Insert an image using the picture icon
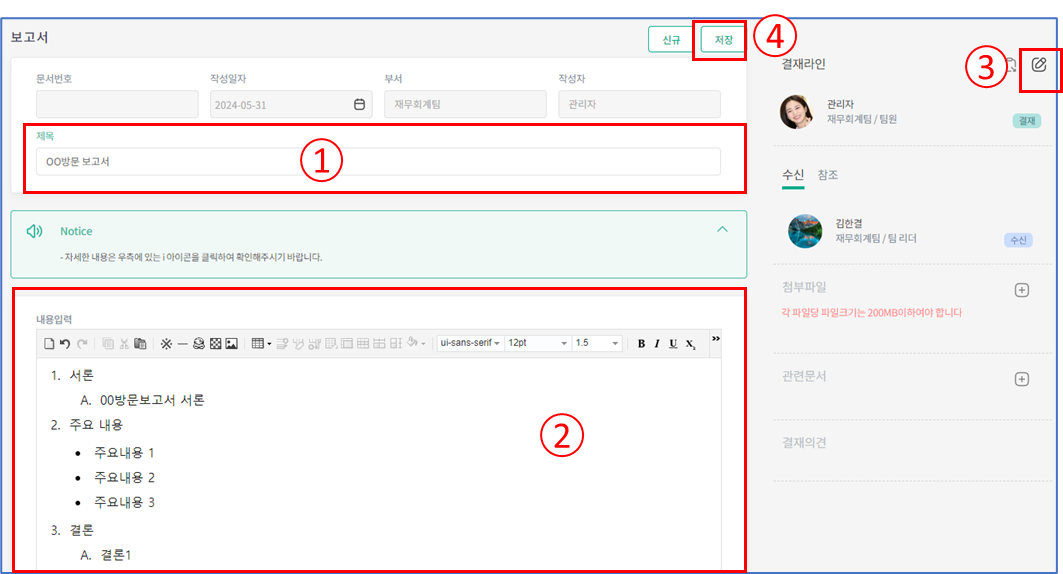Screen dimensions: 1063x574 [x=232, y=344]
